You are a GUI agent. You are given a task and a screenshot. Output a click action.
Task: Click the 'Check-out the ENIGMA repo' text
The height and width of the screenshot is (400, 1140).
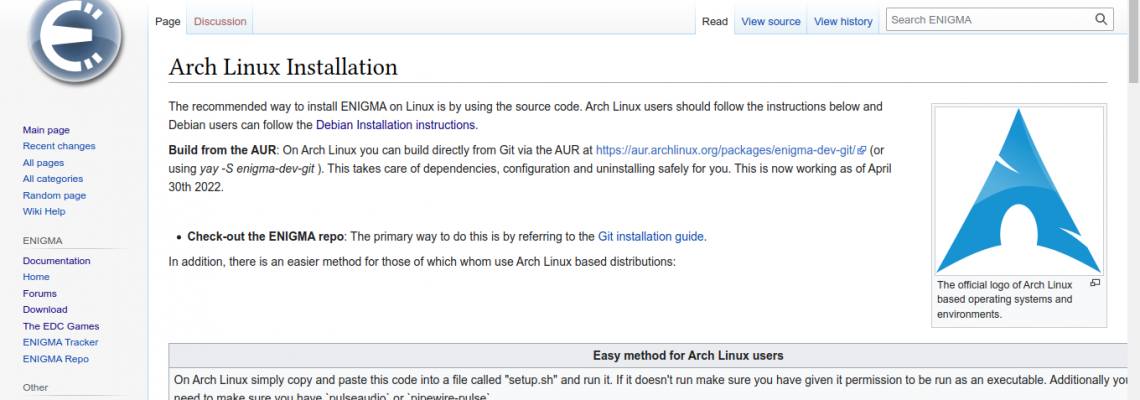pyautogui.click(x=265, y=236)
